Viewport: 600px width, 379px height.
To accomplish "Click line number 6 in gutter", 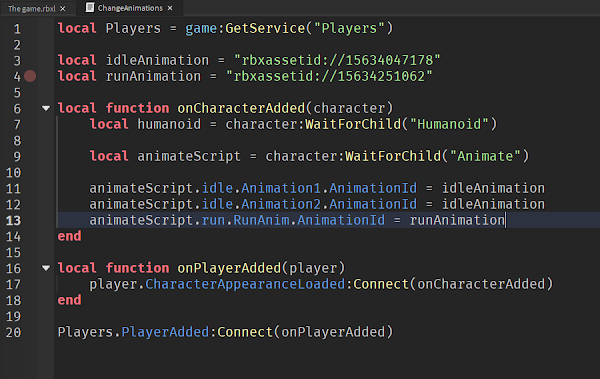I will click(x=17, y=109).
